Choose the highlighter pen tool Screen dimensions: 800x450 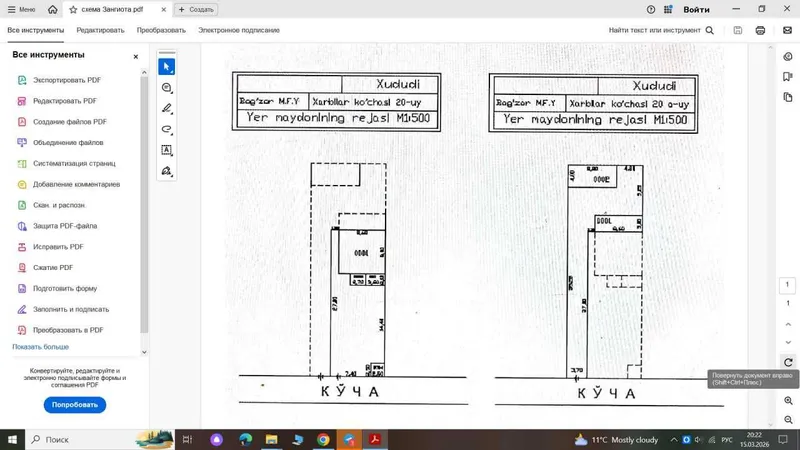click(x=166, y=108)
